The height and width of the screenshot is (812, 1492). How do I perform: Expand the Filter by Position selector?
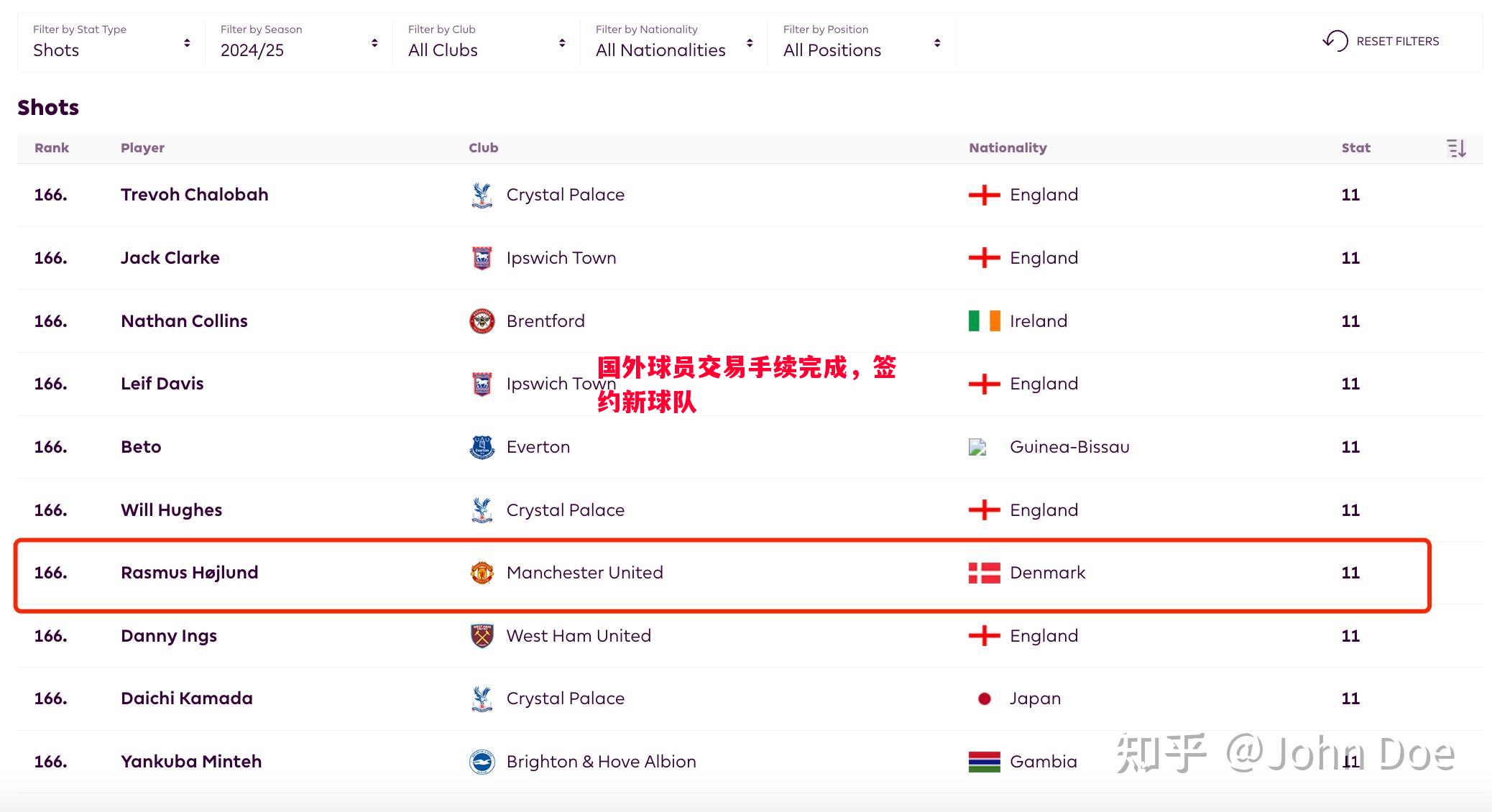click(x=862, y=42)
